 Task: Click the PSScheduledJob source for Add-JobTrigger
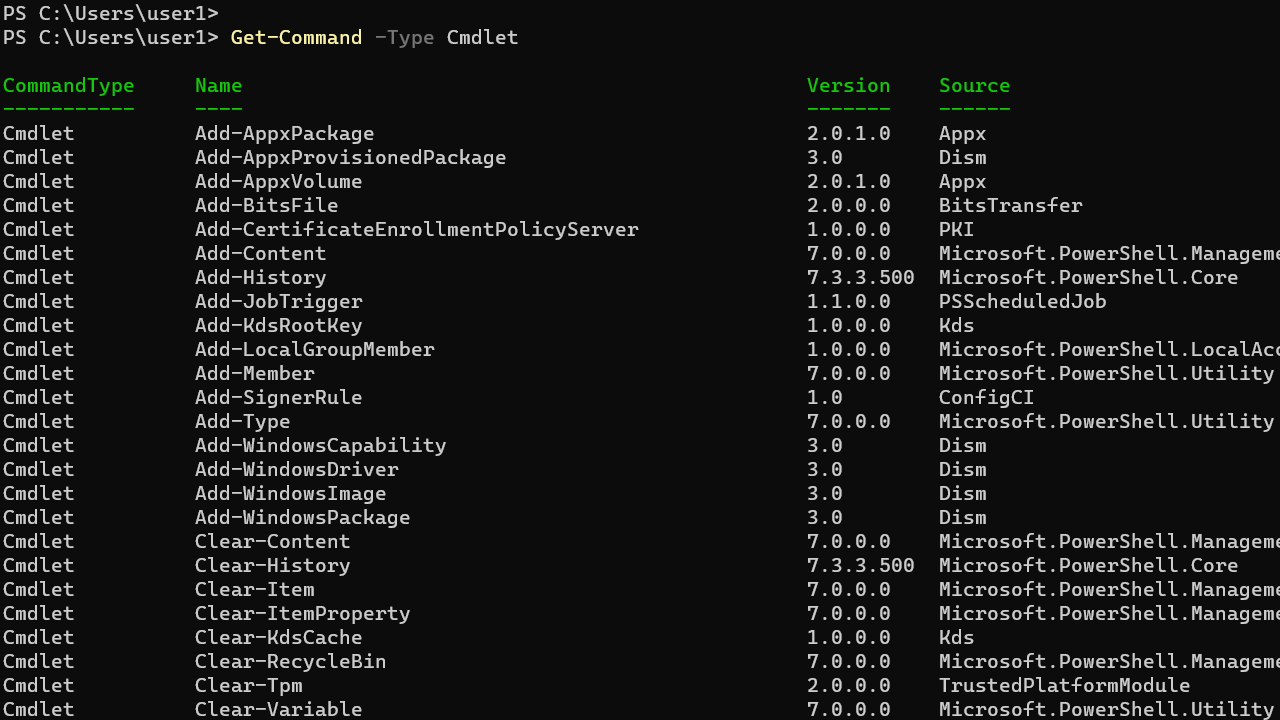coord(1022,301)
